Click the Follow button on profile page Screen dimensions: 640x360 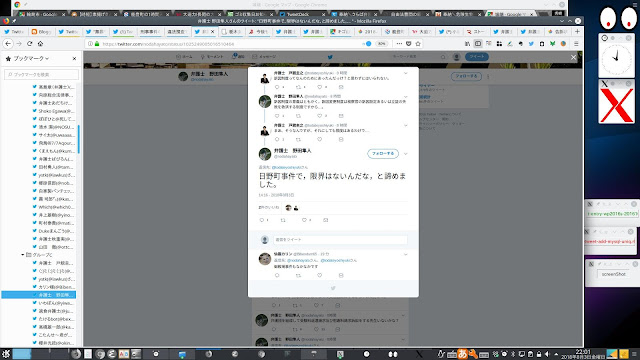tap(466, 76)
